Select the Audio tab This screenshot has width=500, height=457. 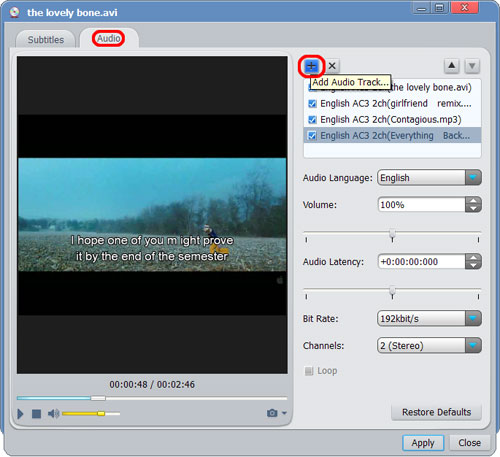(x=109, y=38)
